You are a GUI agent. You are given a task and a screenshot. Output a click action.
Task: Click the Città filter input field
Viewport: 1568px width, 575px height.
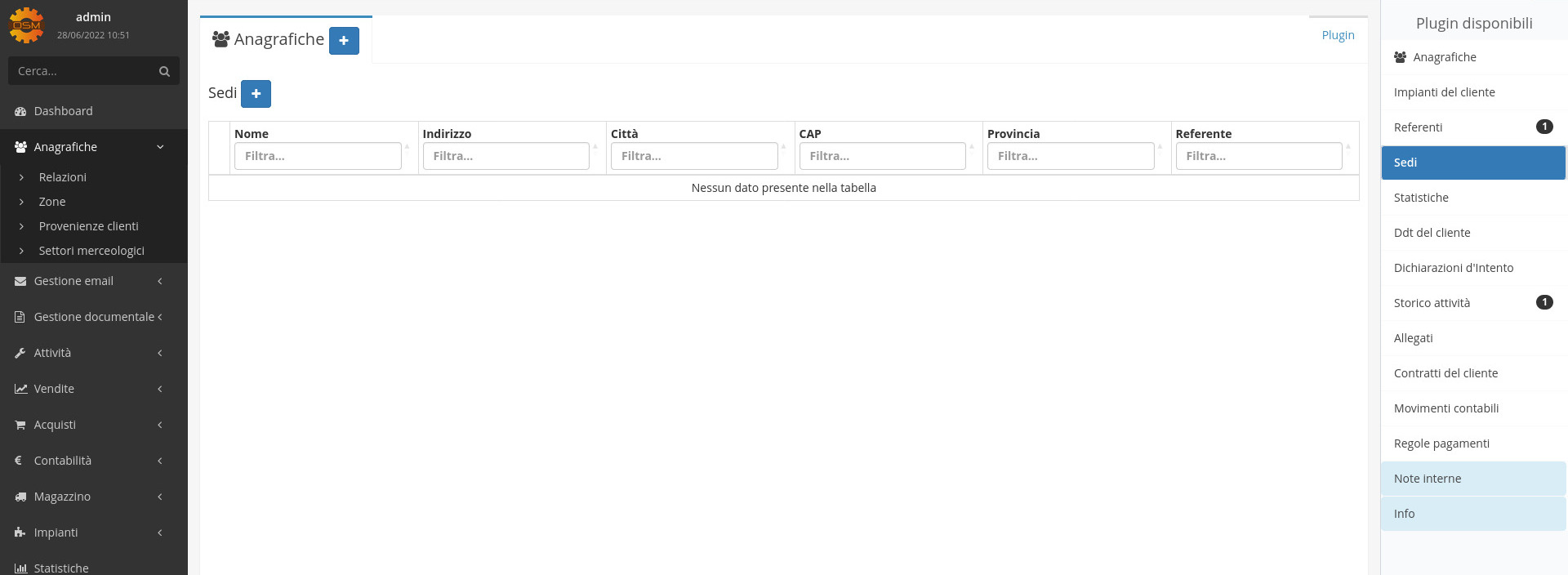693,156
